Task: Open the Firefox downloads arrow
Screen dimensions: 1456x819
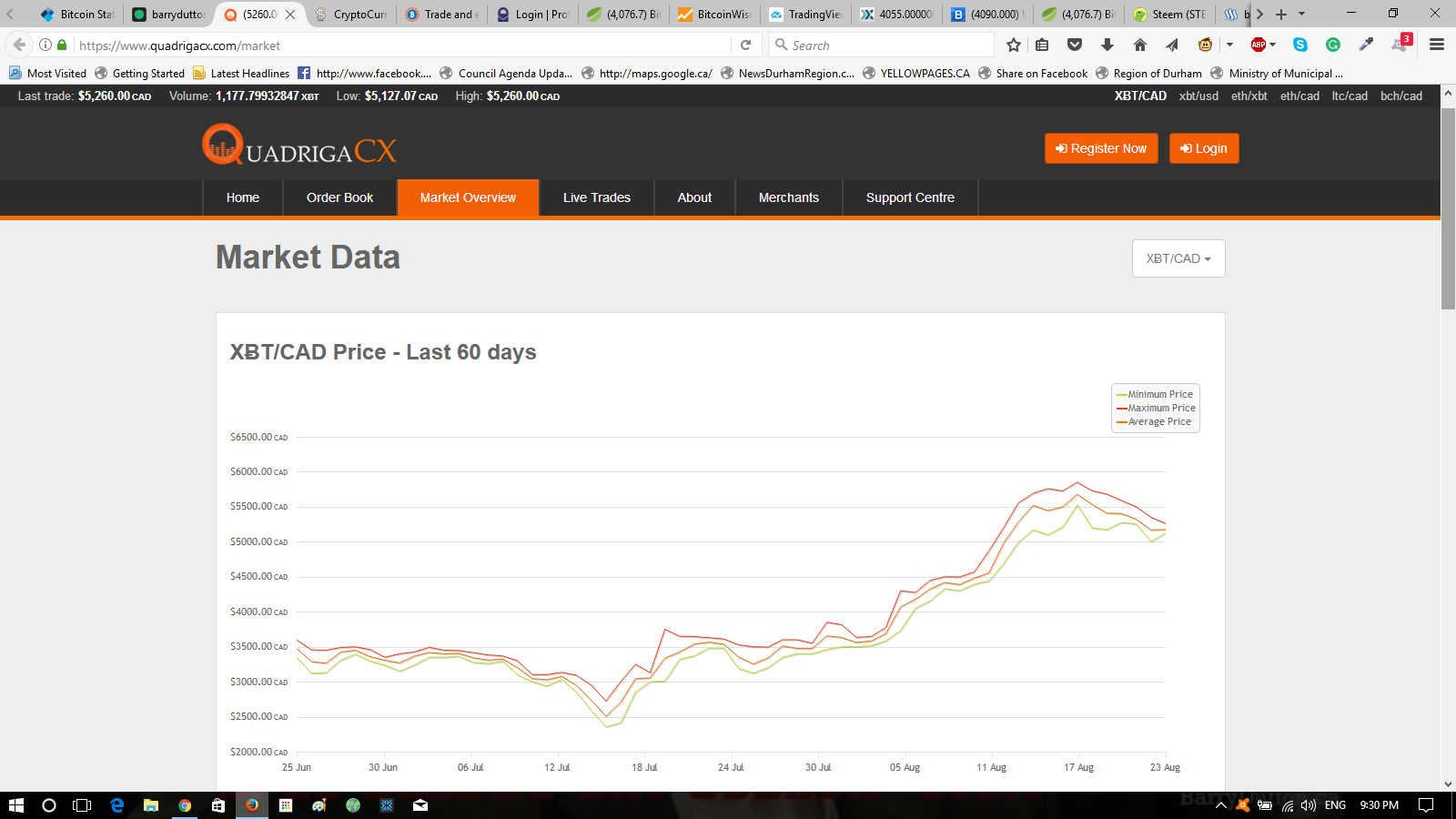Action: tap(1107, 45)
